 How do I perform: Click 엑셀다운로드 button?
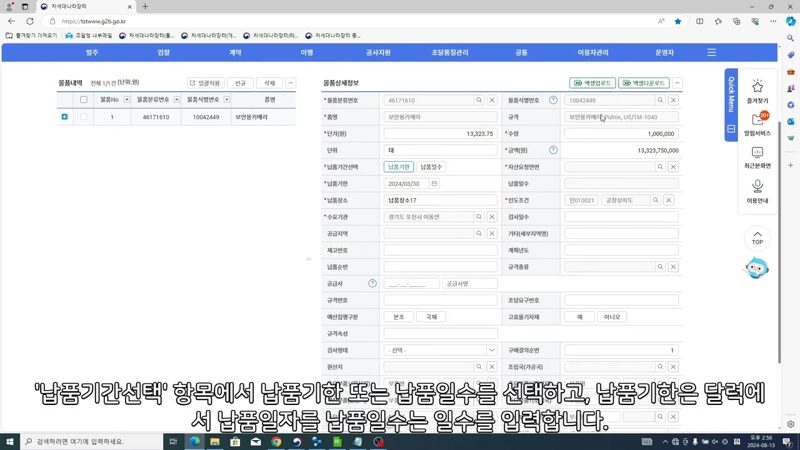644,83
